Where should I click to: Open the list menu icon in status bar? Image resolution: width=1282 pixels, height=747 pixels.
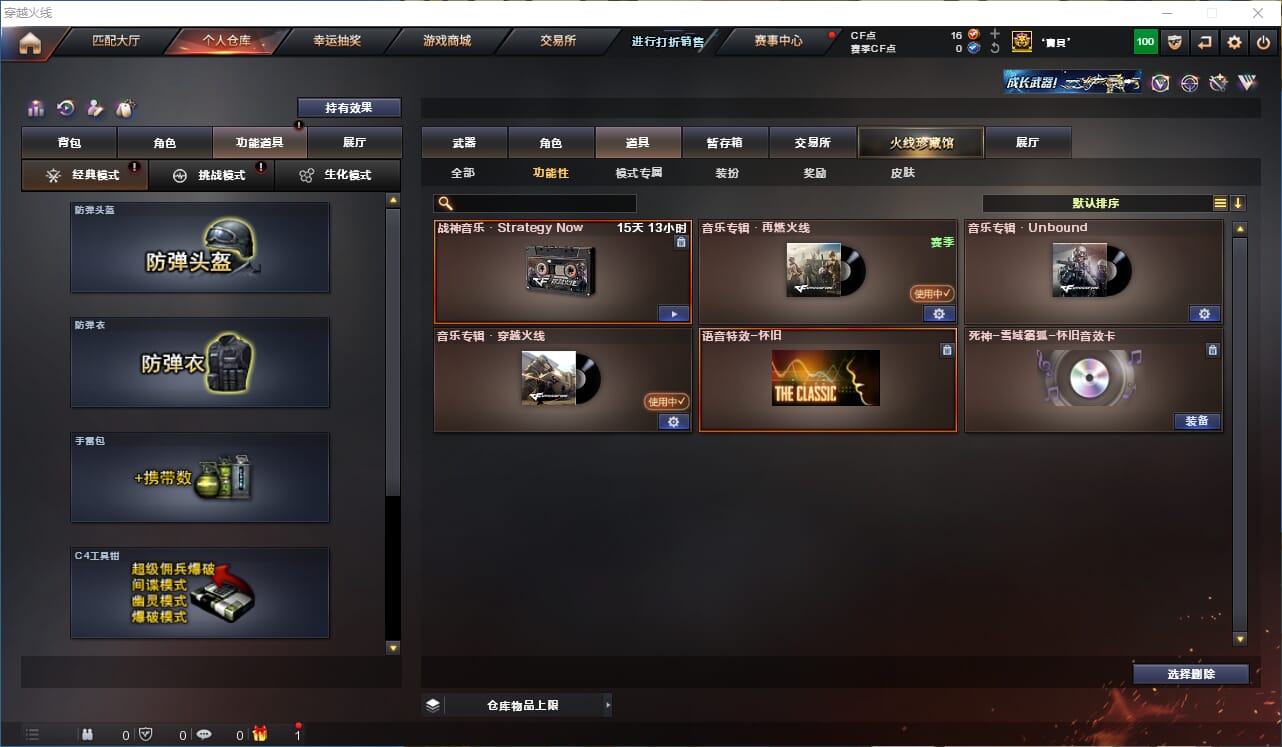32,735
